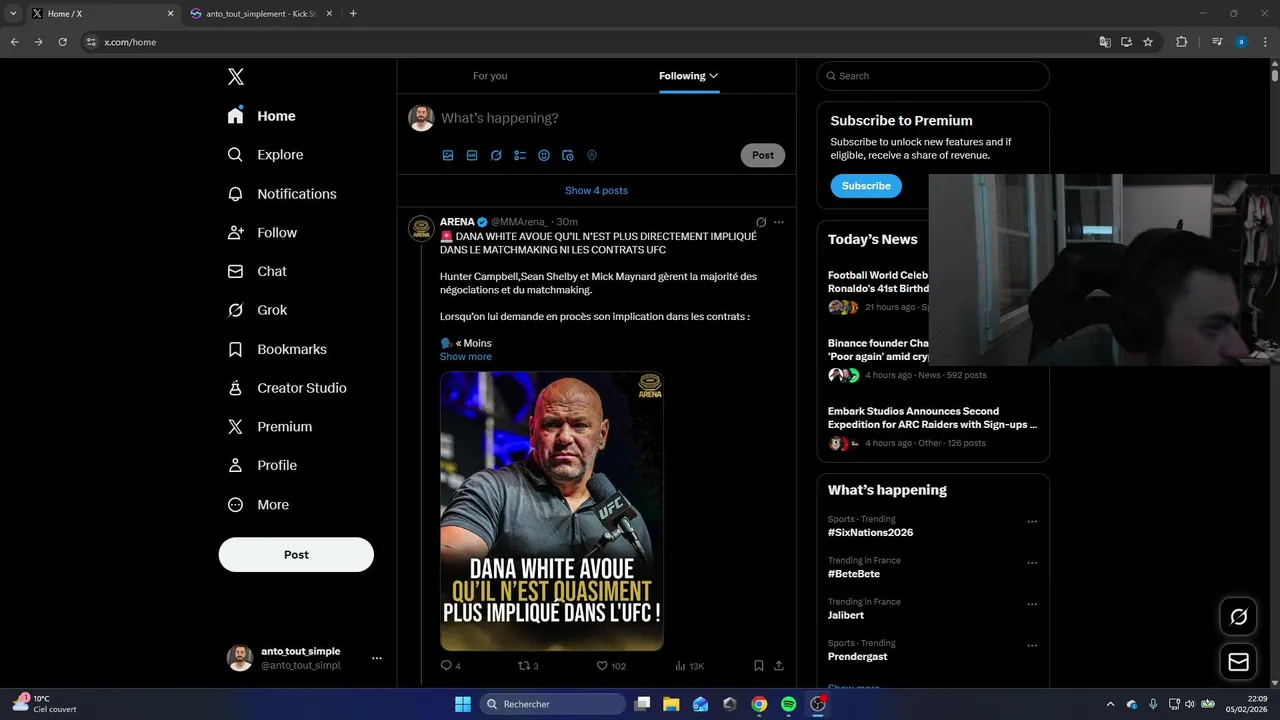This screenshot has width=1280, height=720.
Task: Open Bookmarks in the sidebar
Action: coord(278,349)
